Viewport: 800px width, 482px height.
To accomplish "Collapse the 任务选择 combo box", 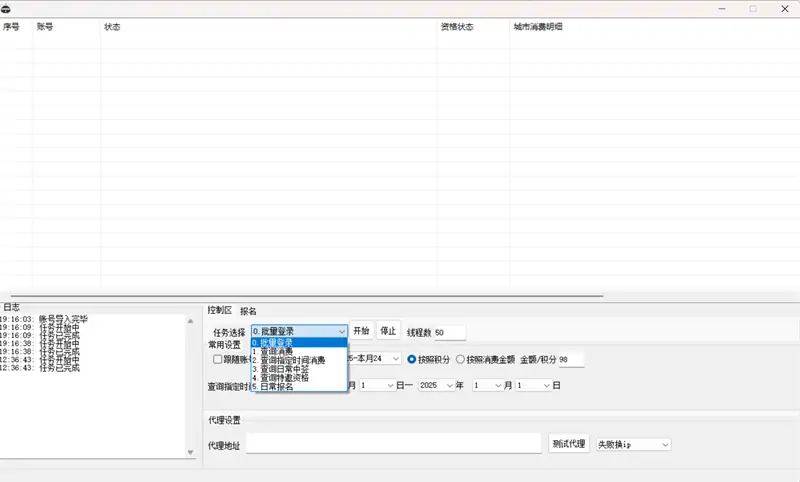I will pyautogui.click(x=341, y=331).
